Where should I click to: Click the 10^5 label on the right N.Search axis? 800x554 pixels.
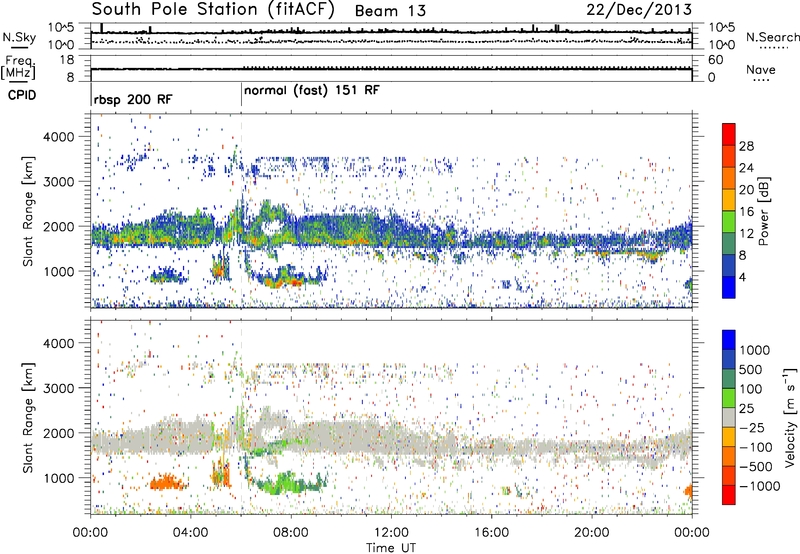(722, 28)
